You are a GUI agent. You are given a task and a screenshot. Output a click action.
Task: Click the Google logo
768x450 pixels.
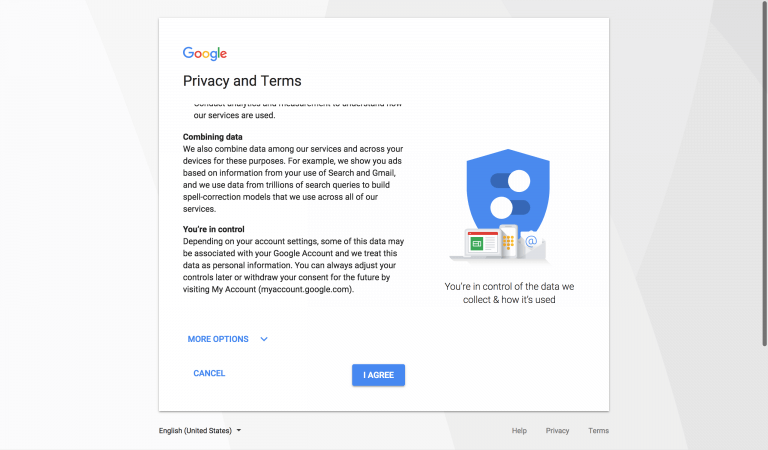(205, 54)
